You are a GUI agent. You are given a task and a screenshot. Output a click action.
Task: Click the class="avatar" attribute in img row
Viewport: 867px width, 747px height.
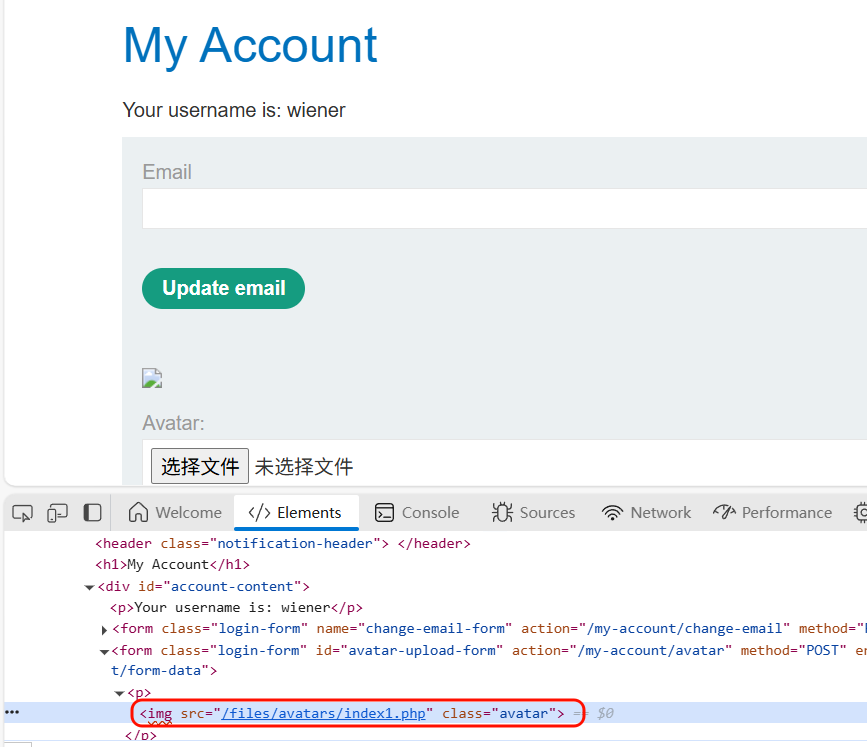tap(499, 713)
